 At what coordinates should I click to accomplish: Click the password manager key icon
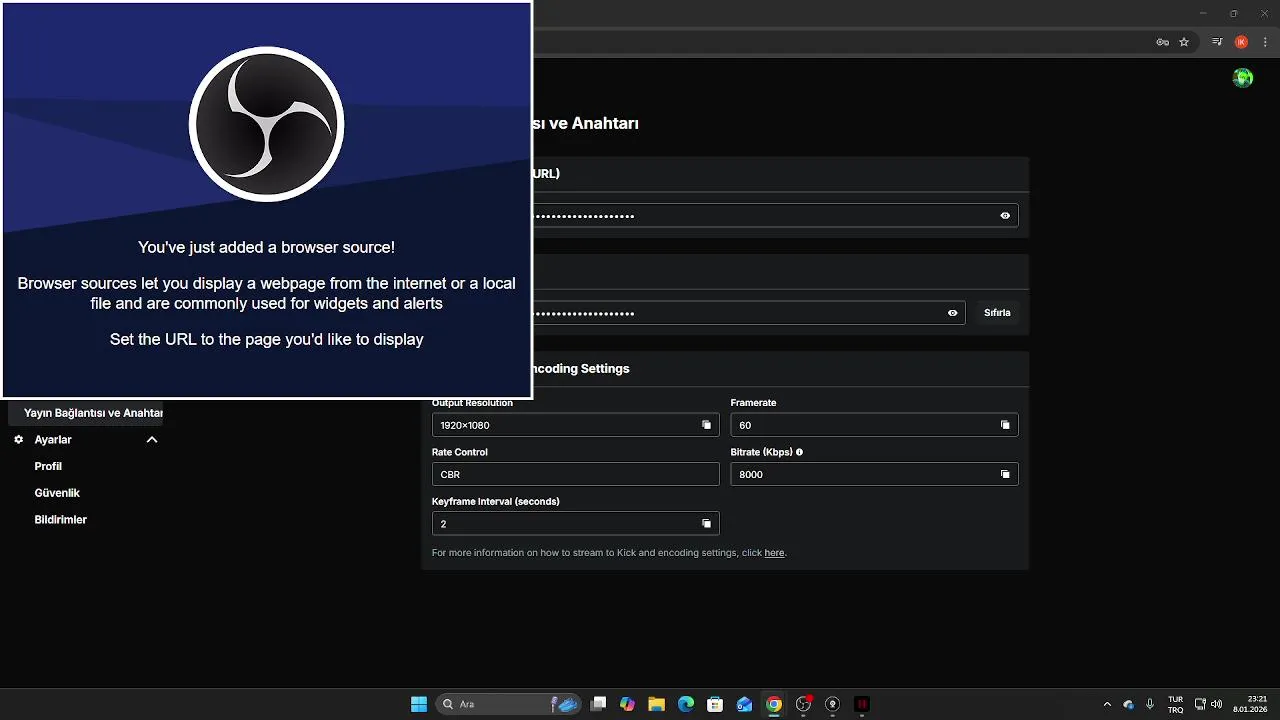[x=1162, y=42]
